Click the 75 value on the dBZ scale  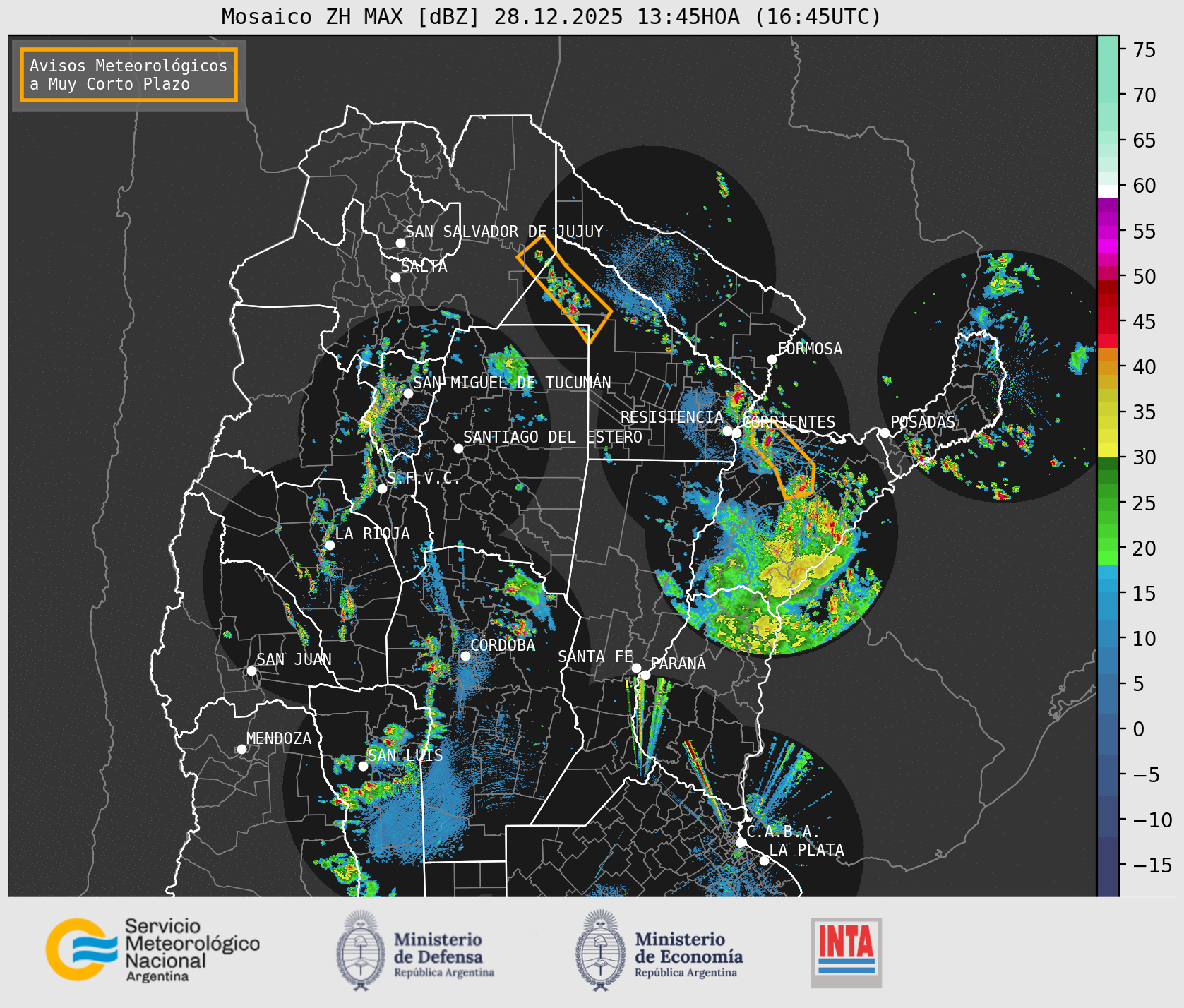(1144, 50)
